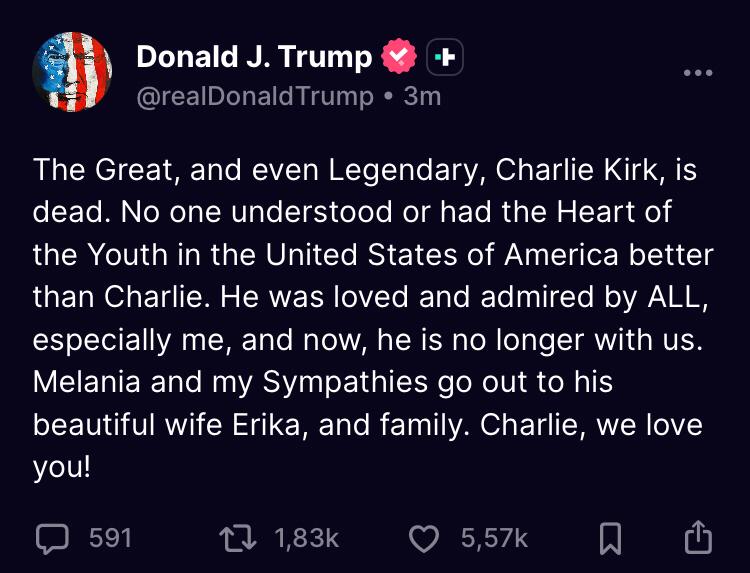Image resolution: width=750 pixels, height=573 pixels.
Task: Open the 3m post timestamp
Action: [421, 96]
